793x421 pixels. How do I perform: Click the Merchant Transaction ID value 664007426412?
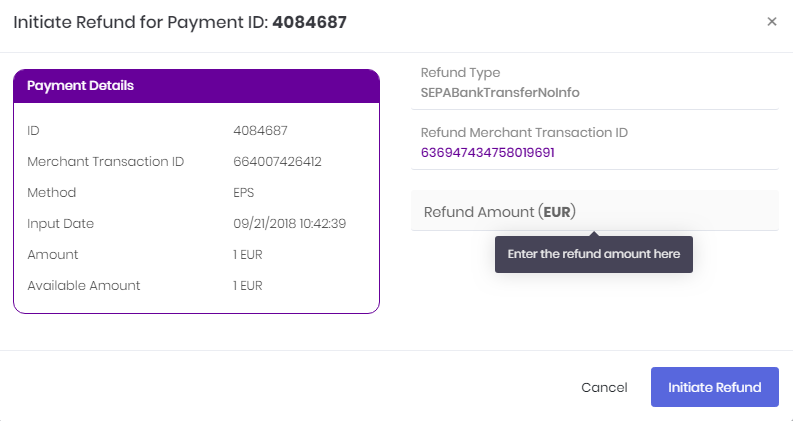(277, 162)
